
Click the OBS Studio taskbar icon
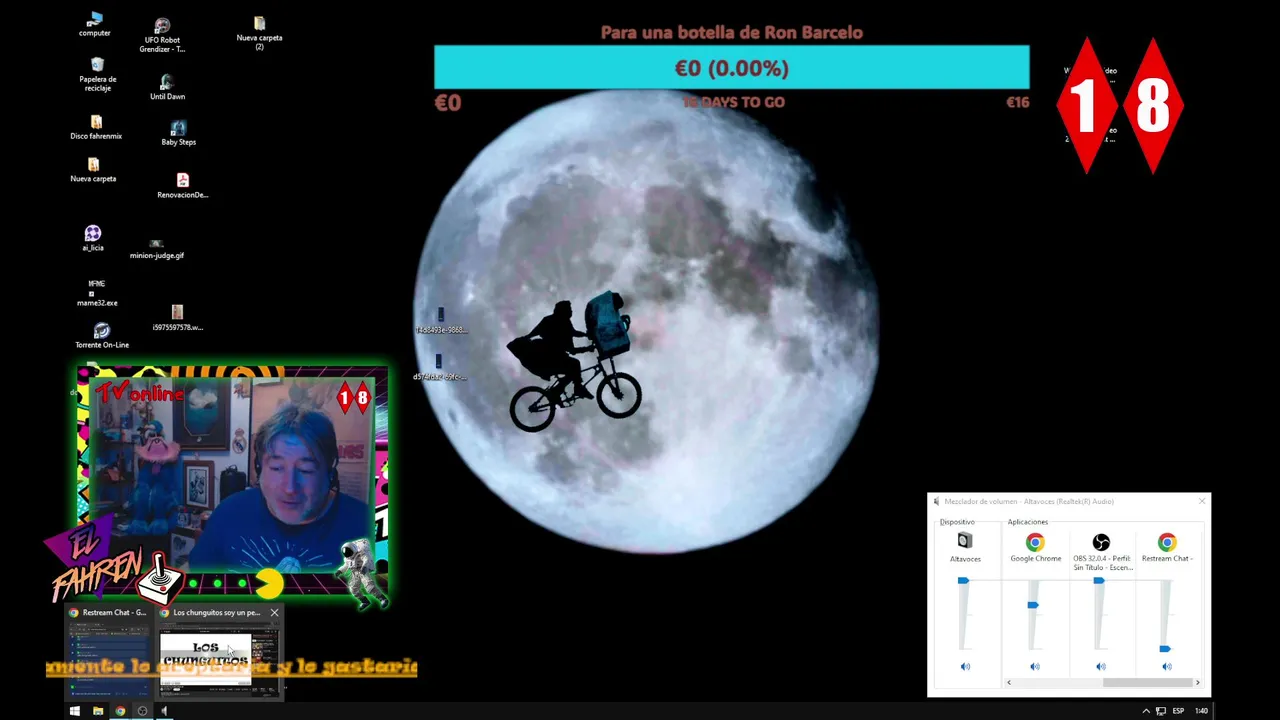142,711
